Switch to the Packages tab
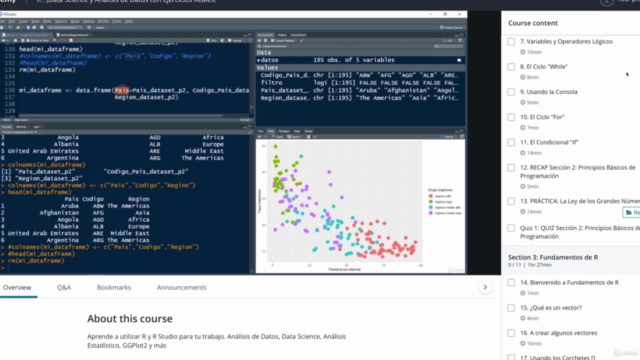 (284, 131)
